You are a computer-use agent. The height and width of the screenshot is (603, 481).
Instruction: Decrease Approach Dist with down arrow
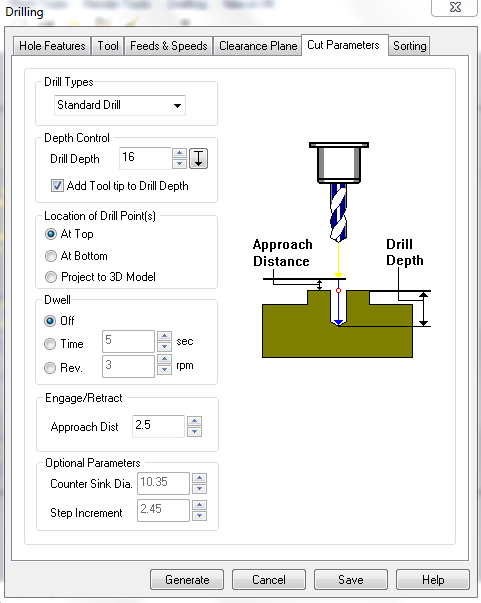click(x=195, y=431)
